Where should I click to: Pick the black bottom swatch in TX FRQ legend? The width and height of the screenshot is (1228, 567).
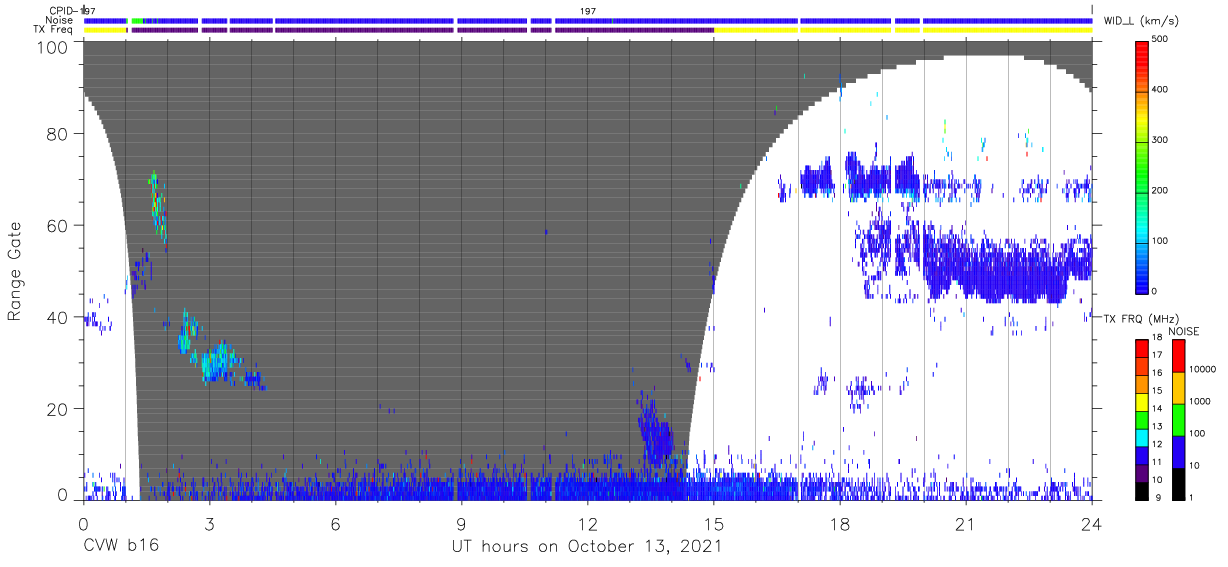coord(1143,491)
